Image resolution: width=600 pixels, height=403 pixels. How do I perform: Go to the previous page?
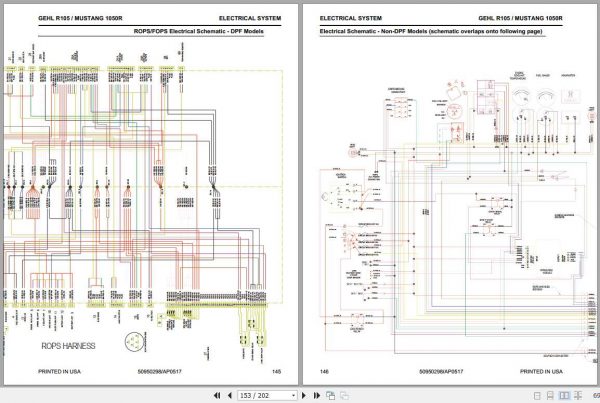(230, 395)
